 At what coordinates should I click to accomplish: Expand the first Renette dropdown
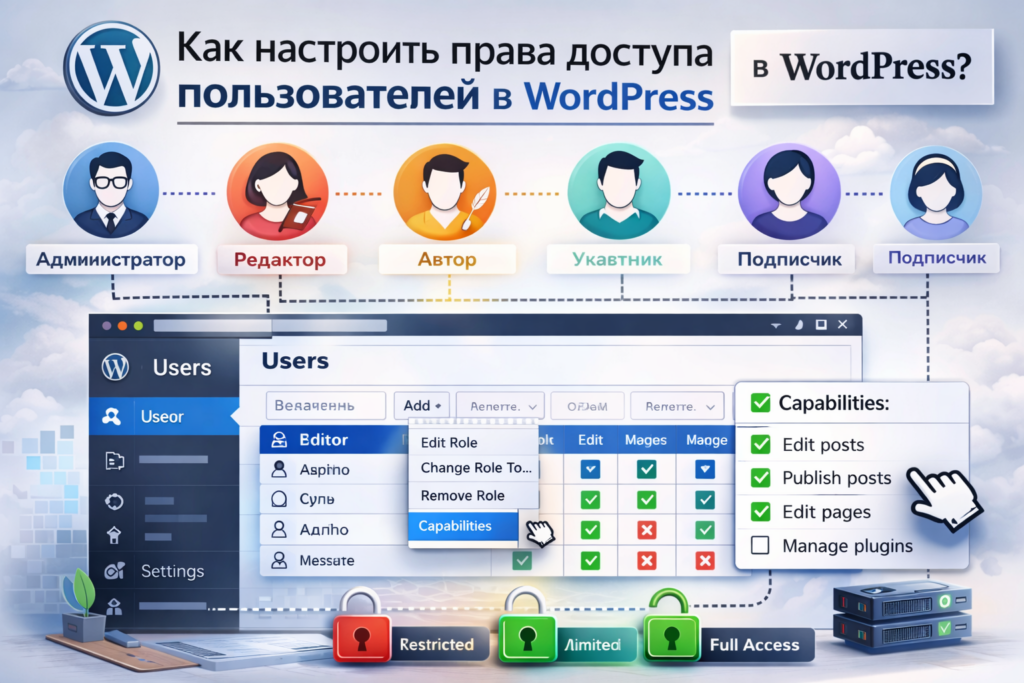click(x=500, y=406)
